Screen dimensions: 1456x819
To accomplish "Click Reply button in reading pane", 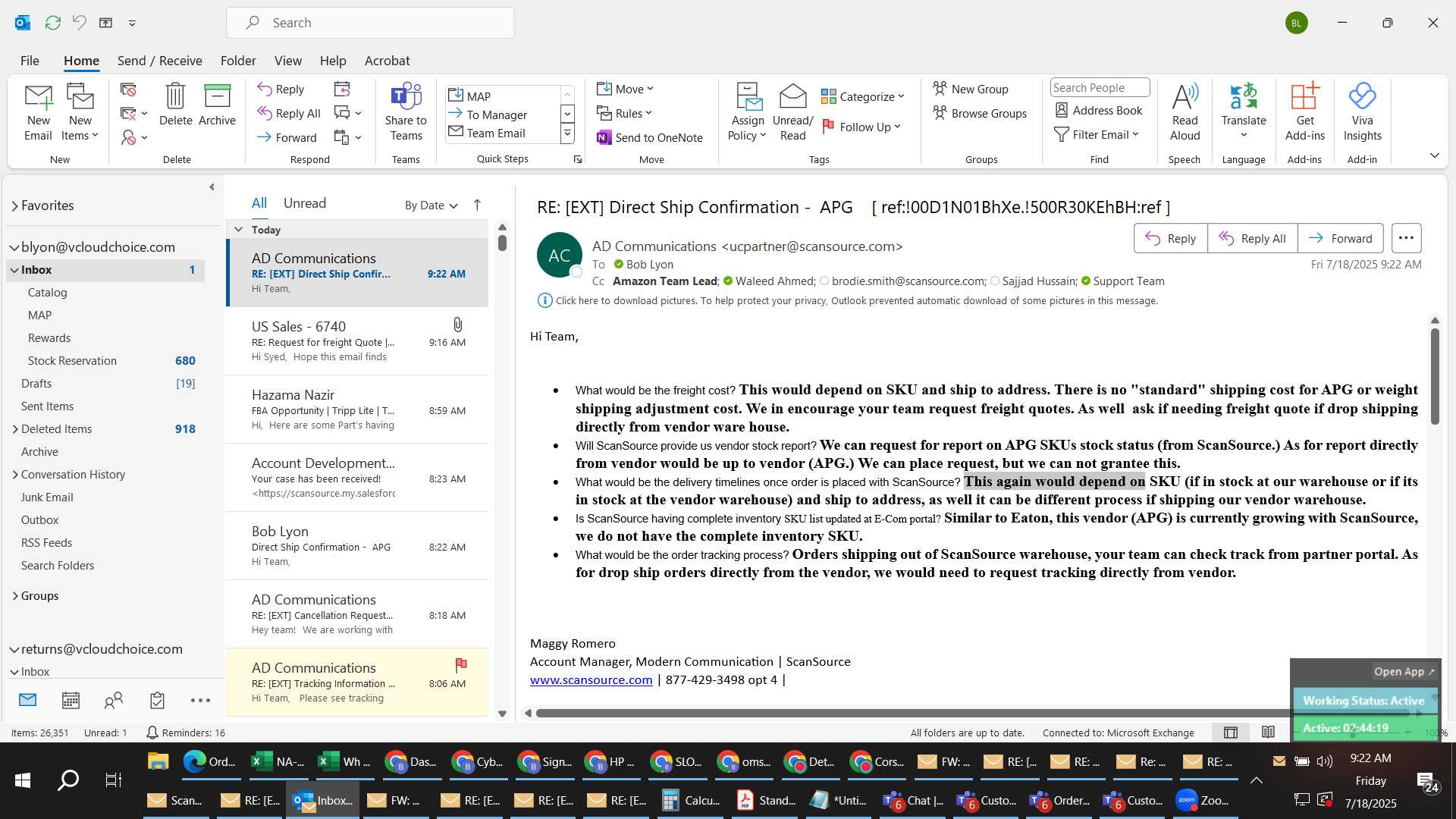I will point(1170,238).
